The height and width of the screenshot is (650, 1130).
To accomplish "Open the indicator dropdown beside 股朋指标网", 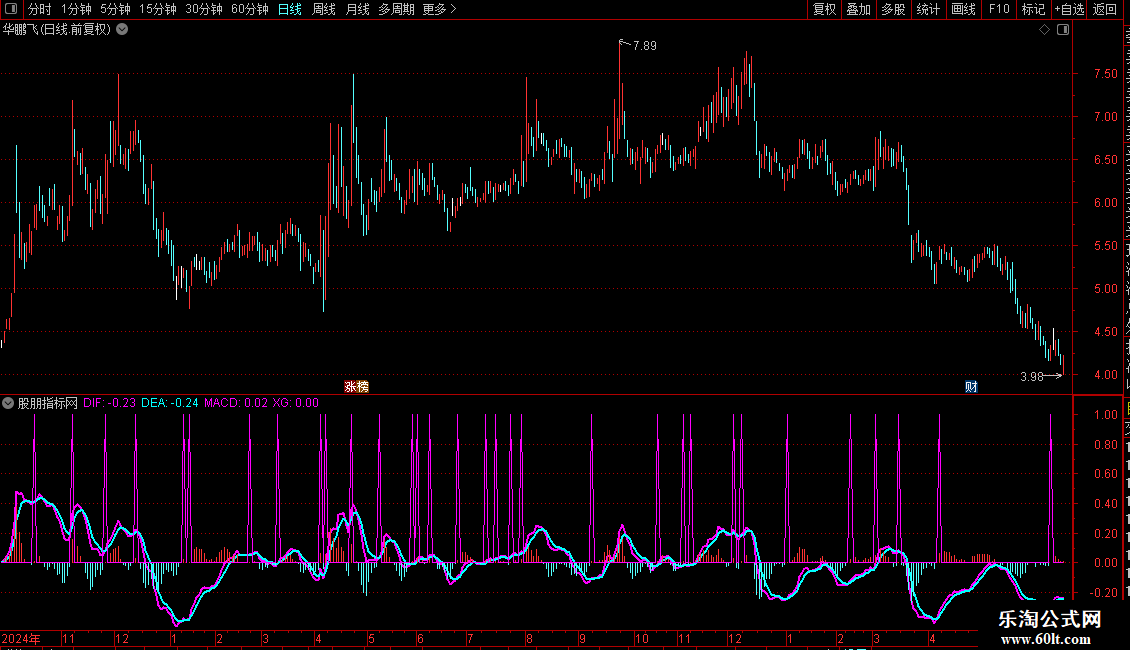I will click(8, 403).
